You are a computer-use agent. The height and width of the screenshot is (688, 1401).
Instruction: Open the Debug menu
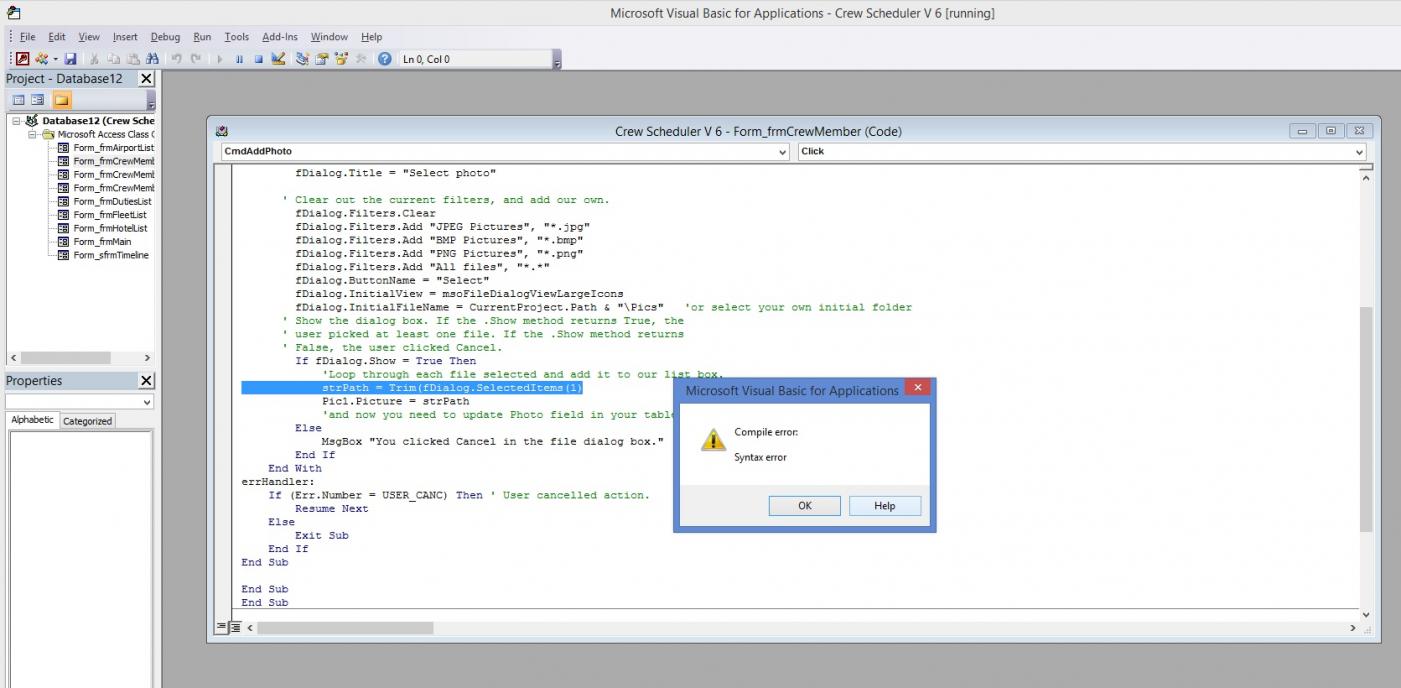point(165,37)
